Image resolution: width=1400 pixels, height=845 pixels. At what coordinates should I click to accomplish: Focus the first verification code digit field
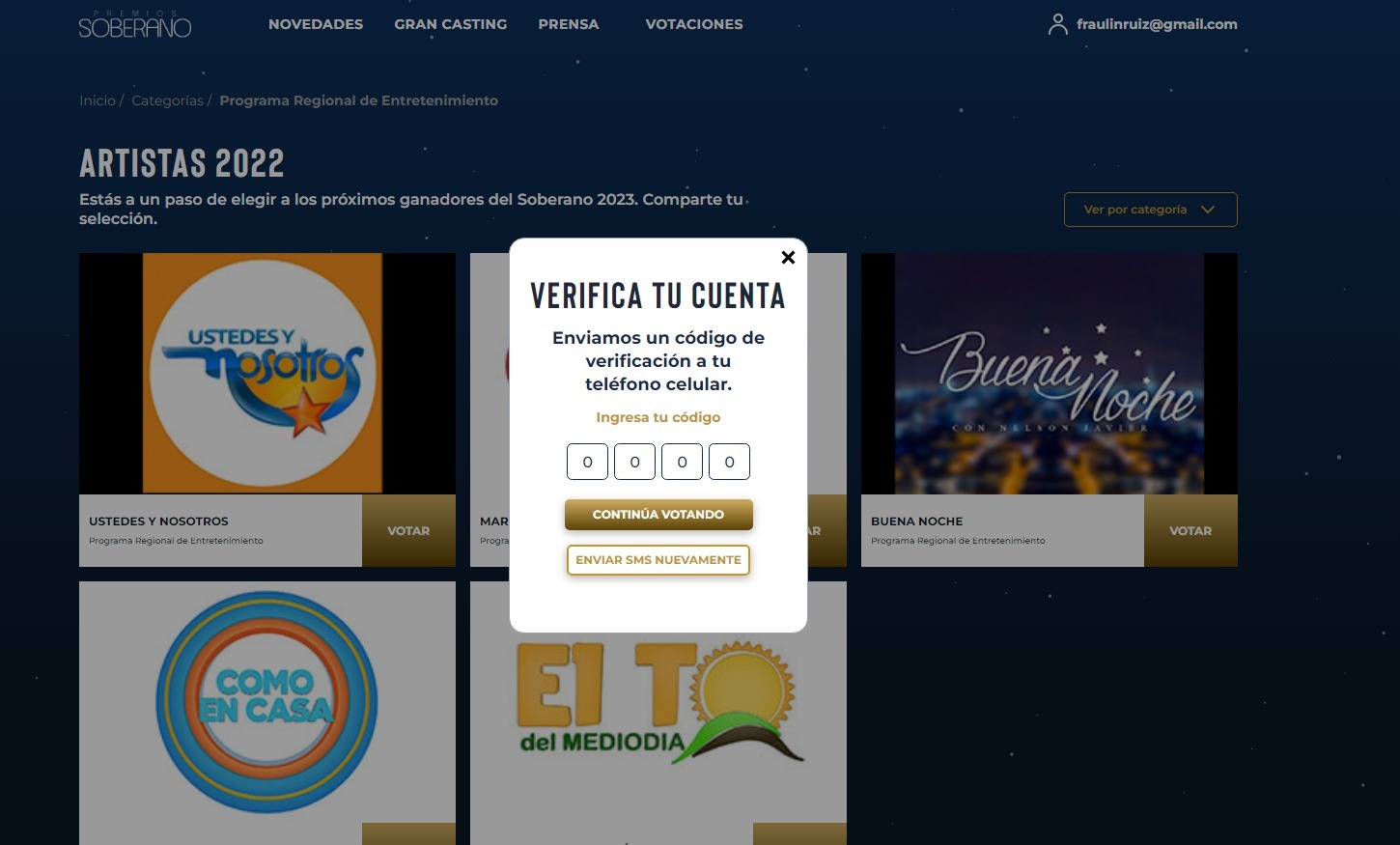587,462
